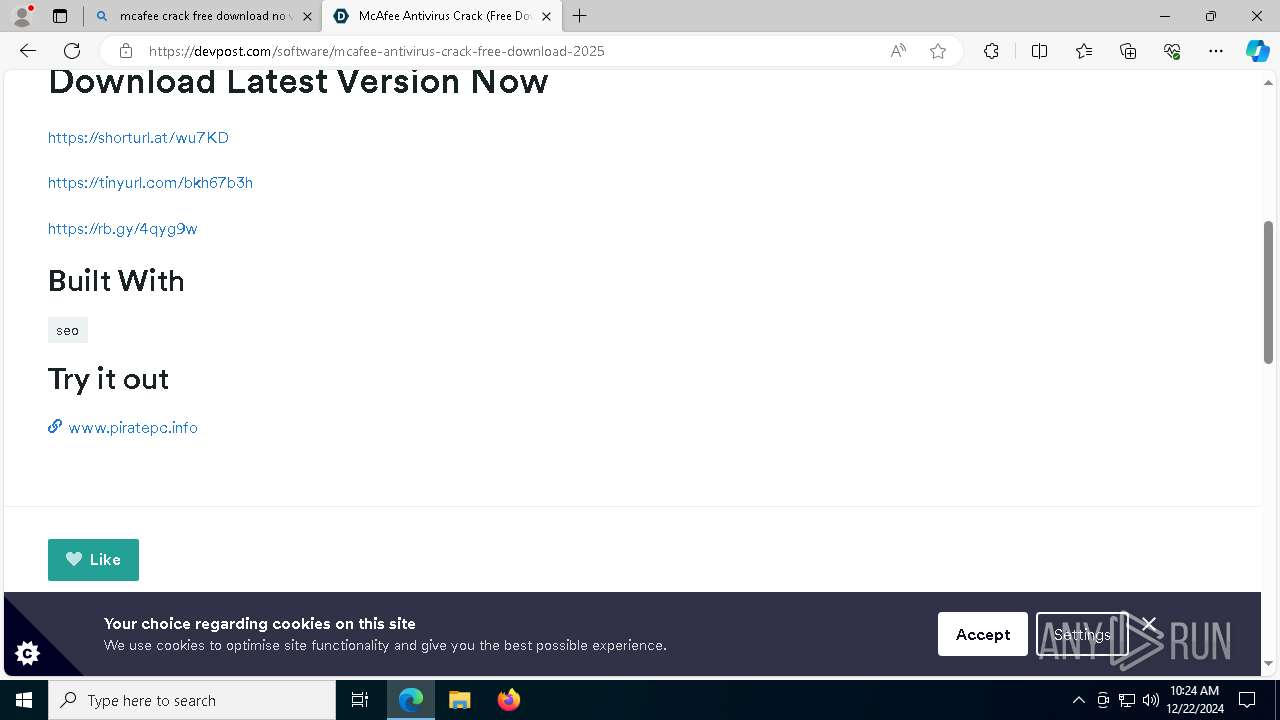Open network status tray icon

(1126, 700)
